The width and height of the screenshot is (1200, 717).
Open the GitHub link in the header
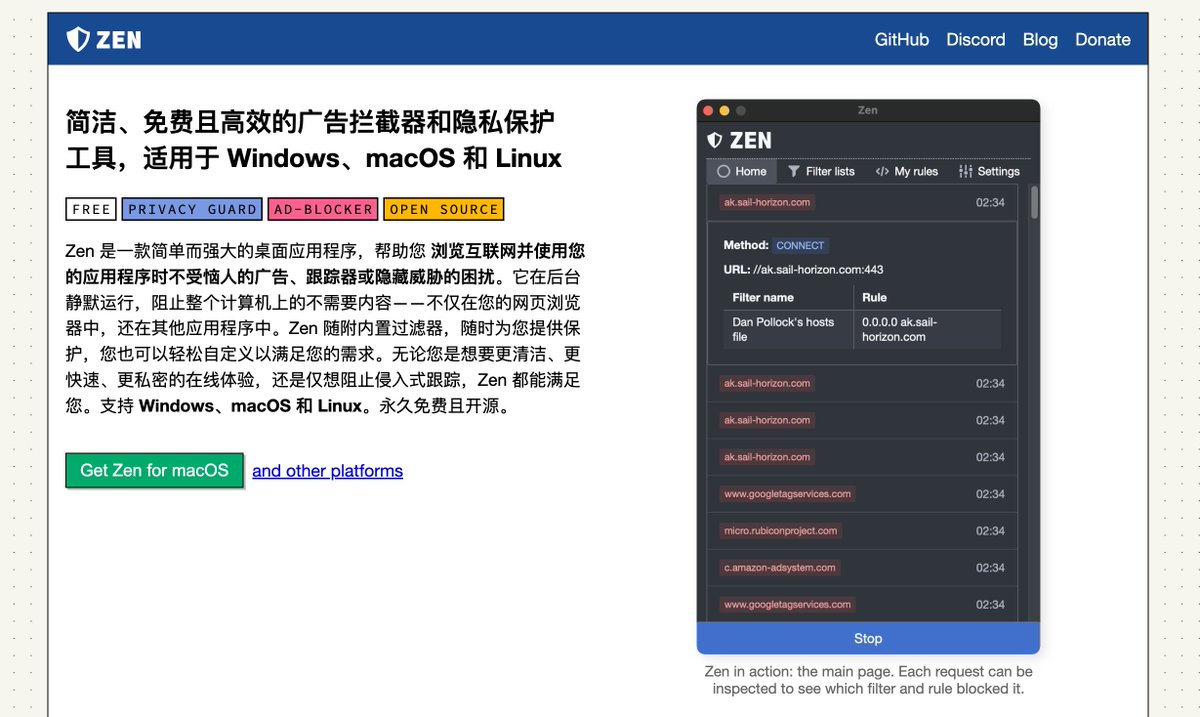click(x=901, y=40)
